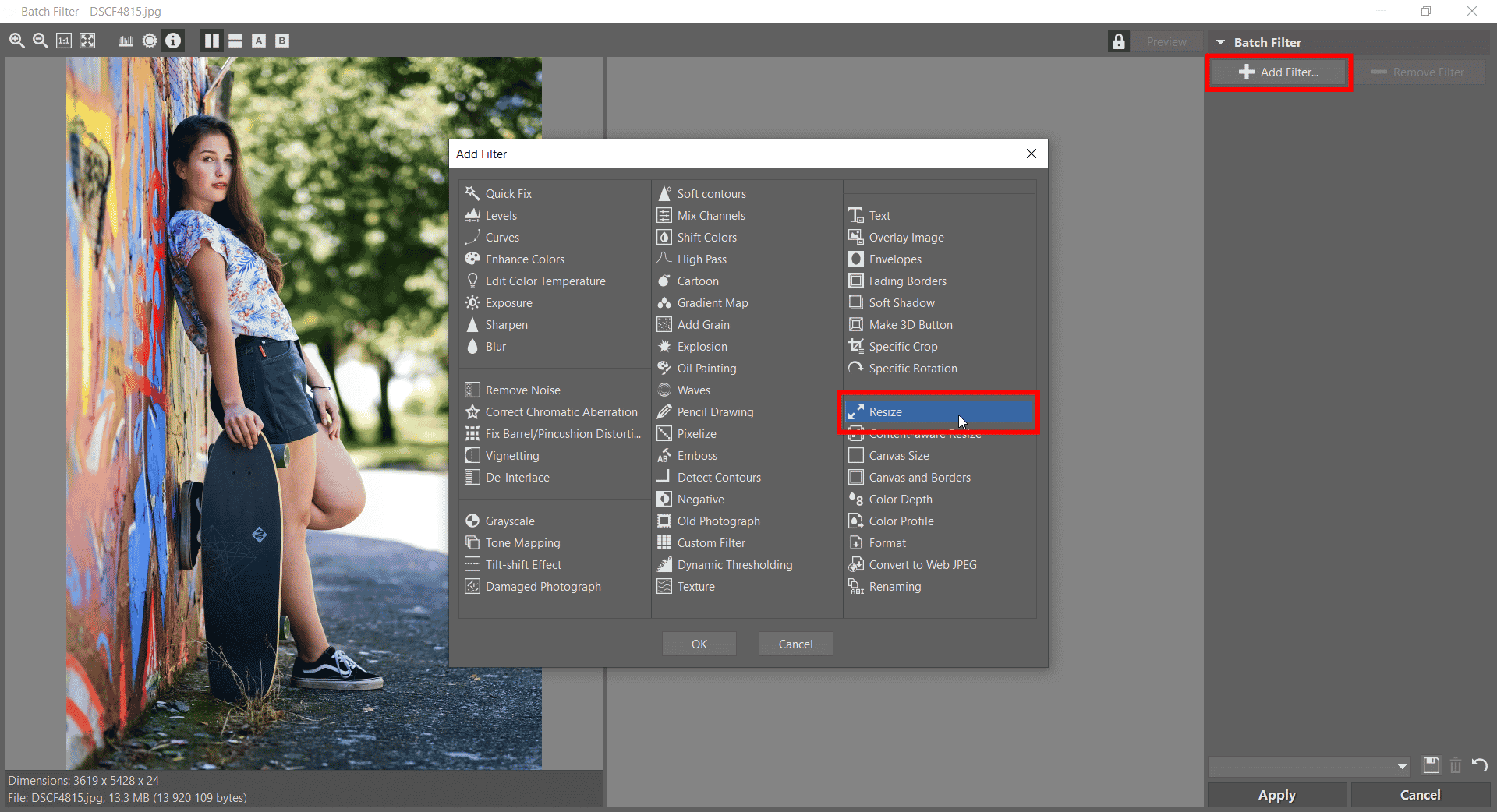Confirm with OK in Add Filter dialog
The image size is (1497, 812).
click(699, 644)
